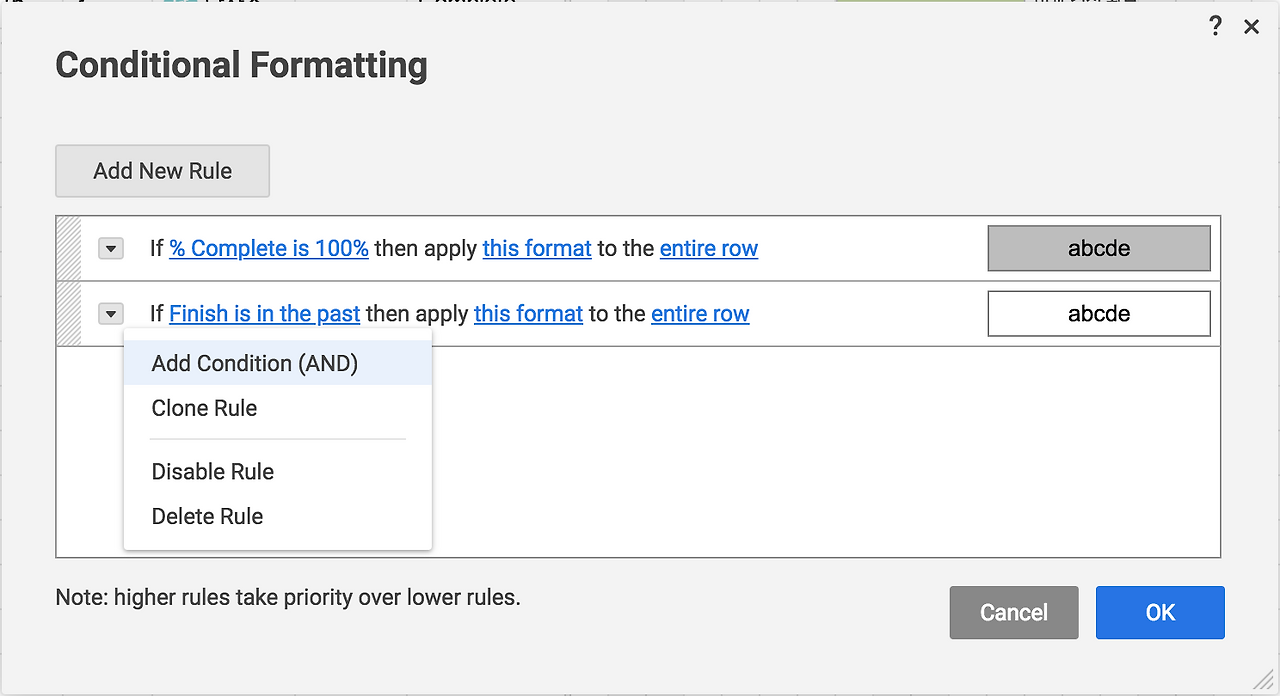This screenshot has height=696, width=1280.
Task: Collapse dropdown arrow for Finish rule
Action: (110, 314)
